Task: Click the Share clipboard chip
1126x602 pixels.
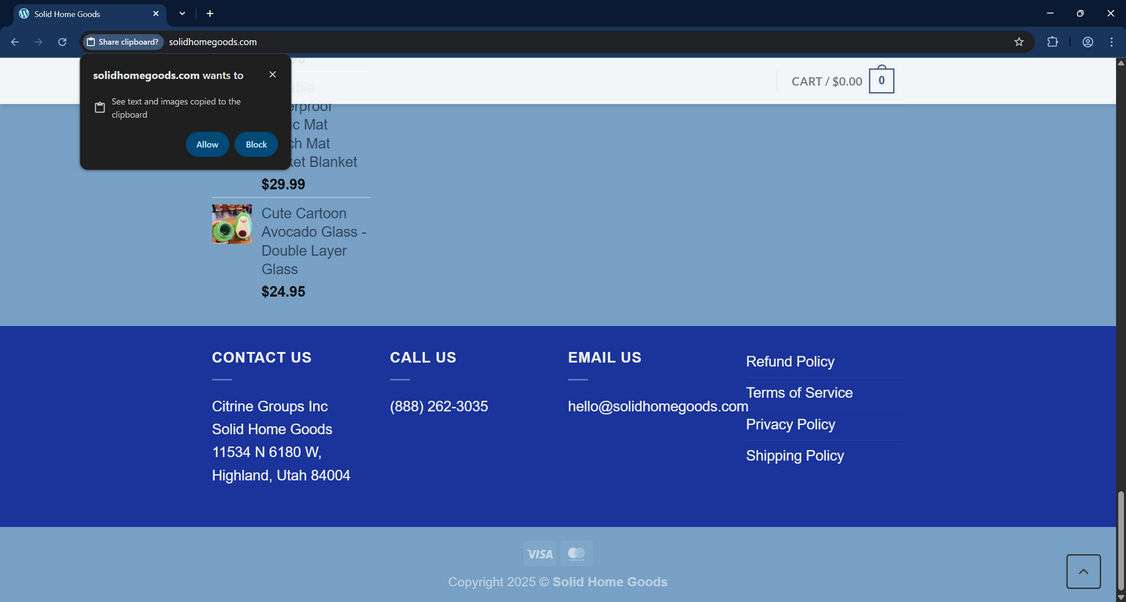Action: click(x=123, y=42)
